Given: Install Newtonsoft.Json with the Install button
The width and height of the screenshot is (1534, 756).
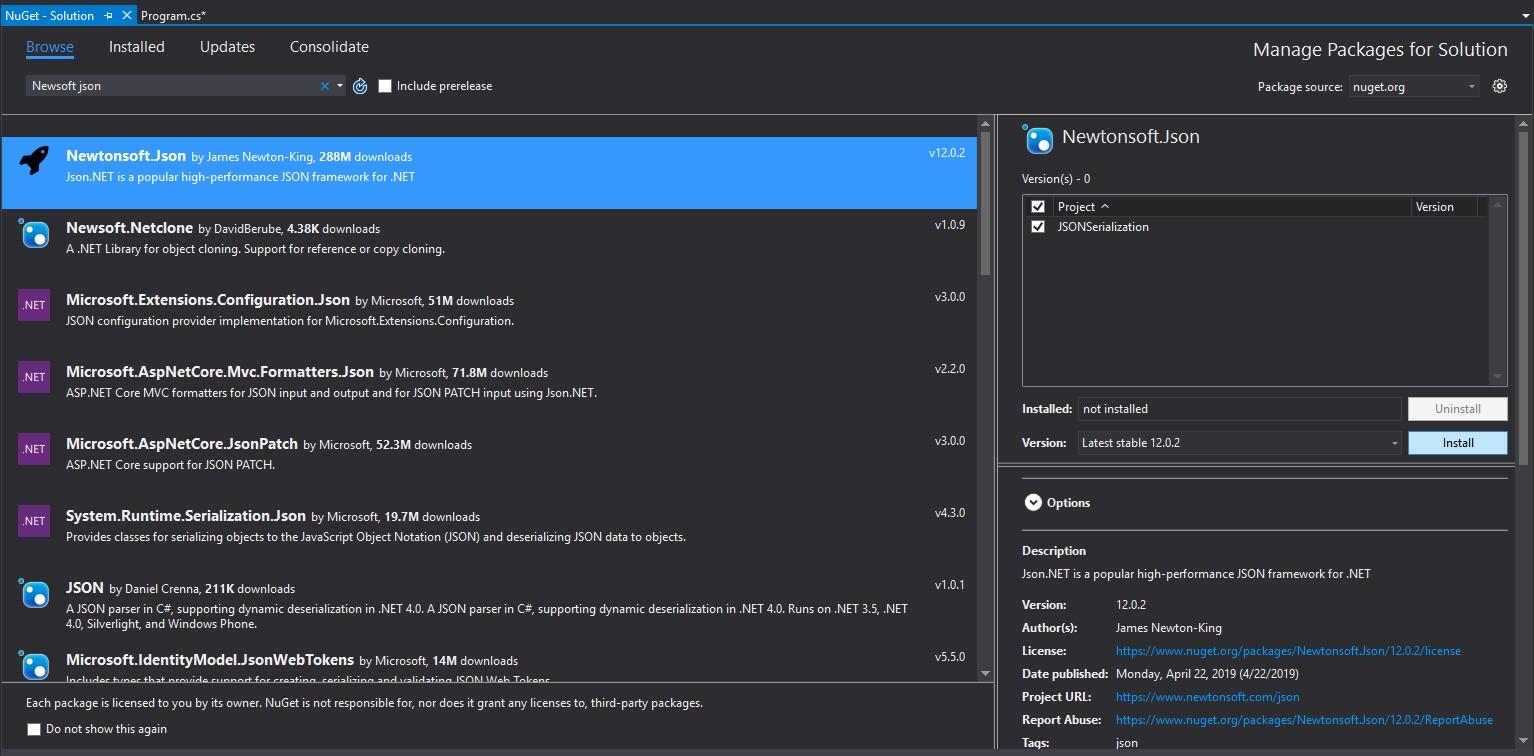Looking at the screenshot, I should coord(1456,442).
